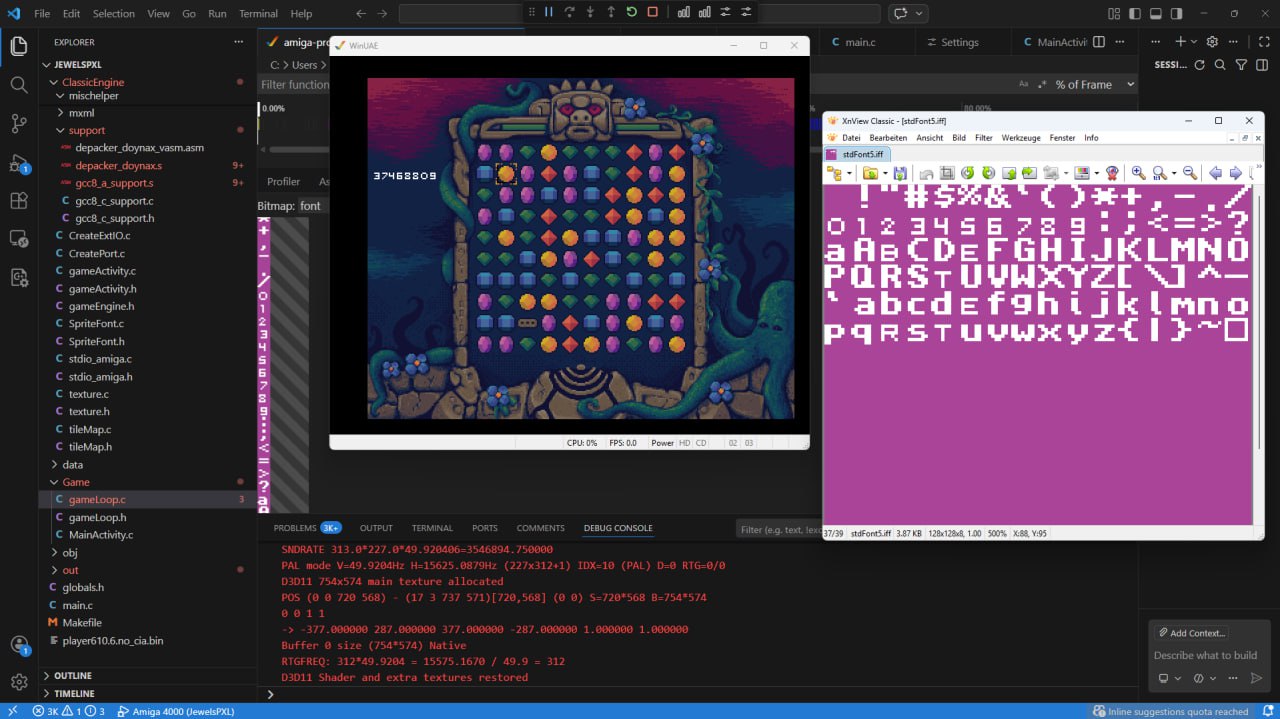
Task: Open the Run and Debug view
Action: pyautogui.click(x=19, y=163)
